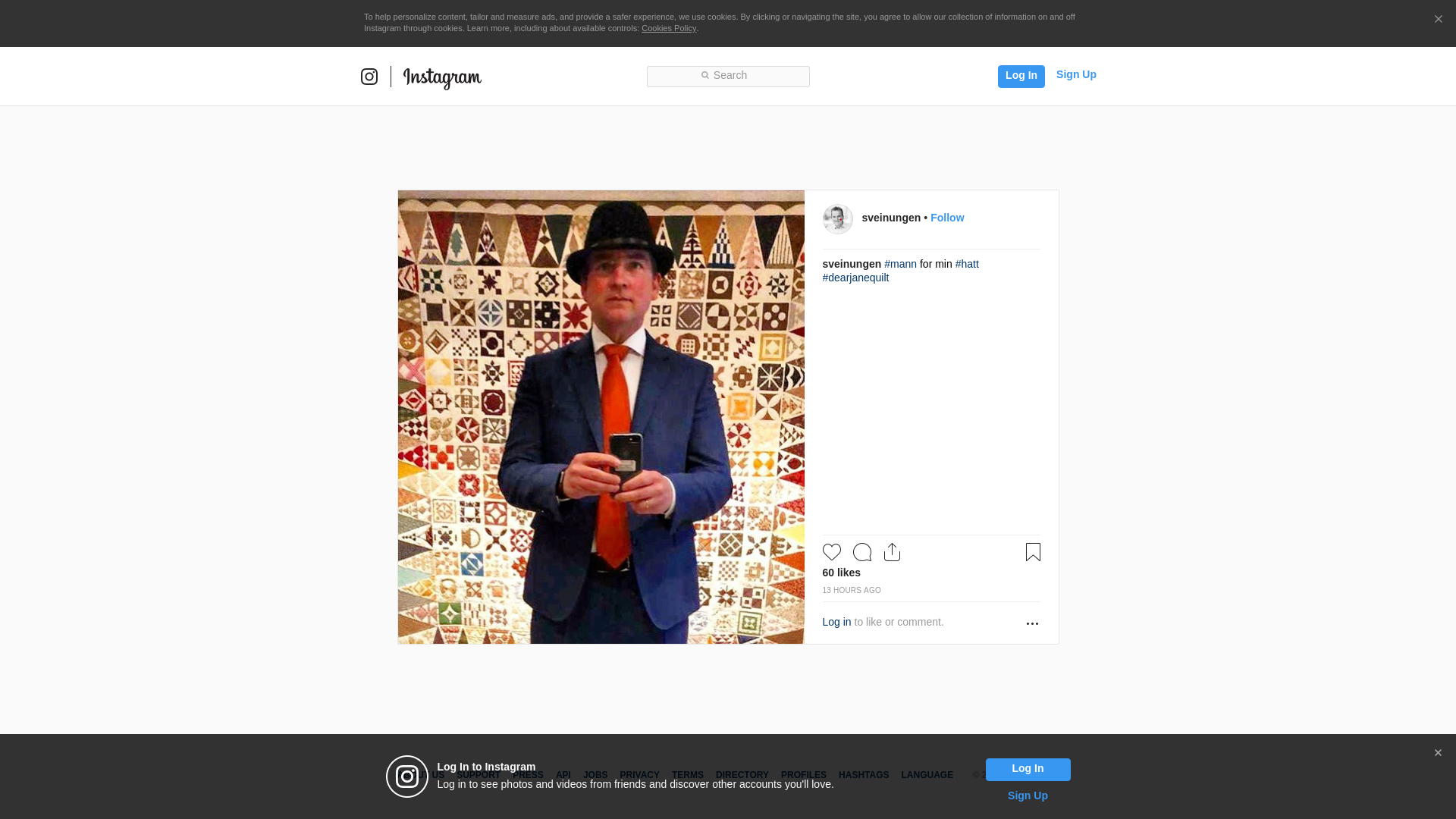
Task: Open the API footer link
Action: tap(563, 775)
